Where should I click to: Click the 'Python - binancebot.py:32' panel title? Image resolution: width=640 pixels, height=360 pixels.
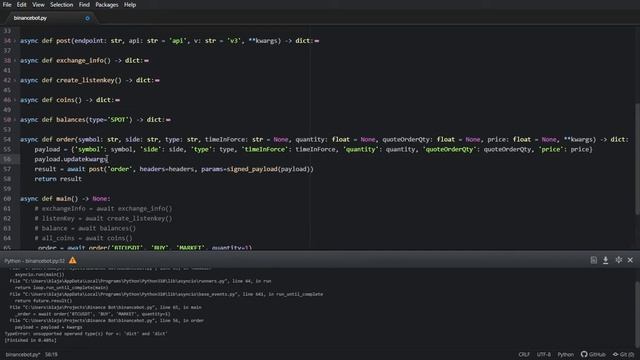click(35, 261)
